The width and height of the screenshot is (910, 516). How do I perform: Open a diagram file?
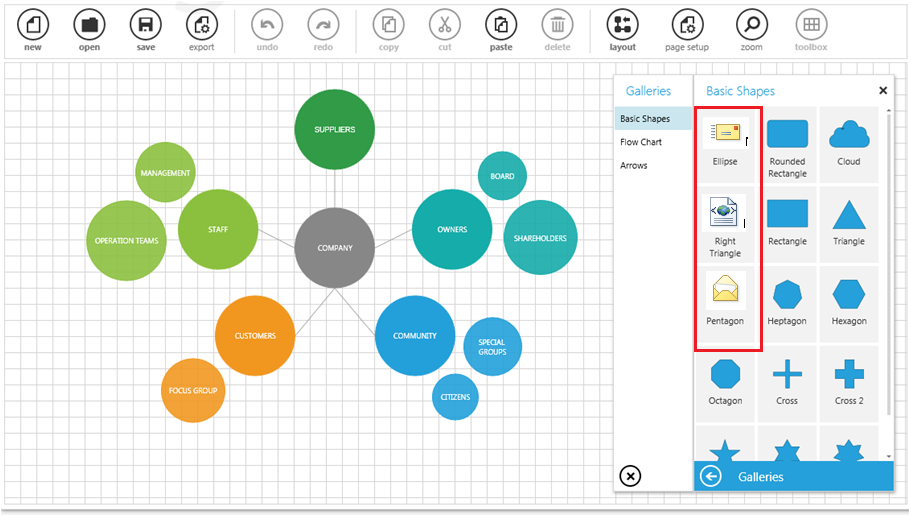click(89, 25)
